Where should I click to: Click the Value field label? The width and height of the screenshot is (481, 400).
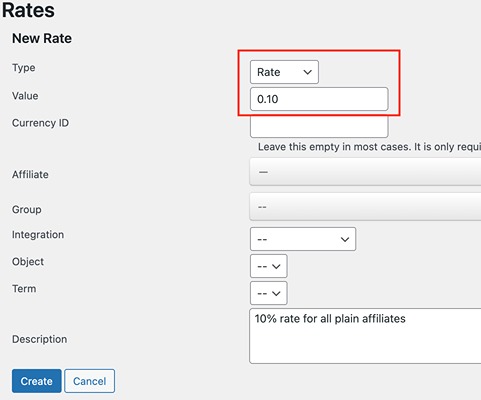(25, 96)
